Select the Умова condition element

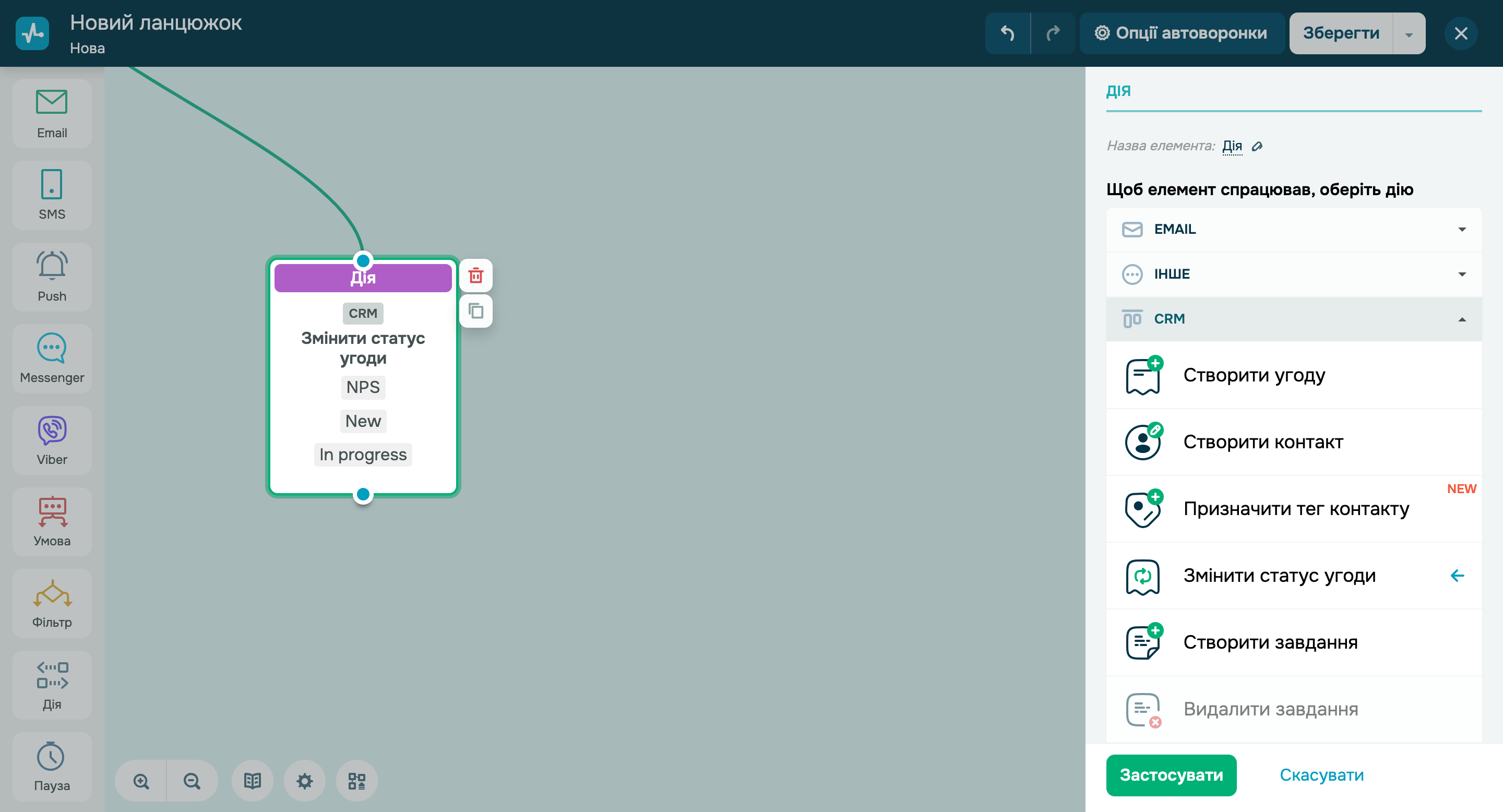click(52, 522)
